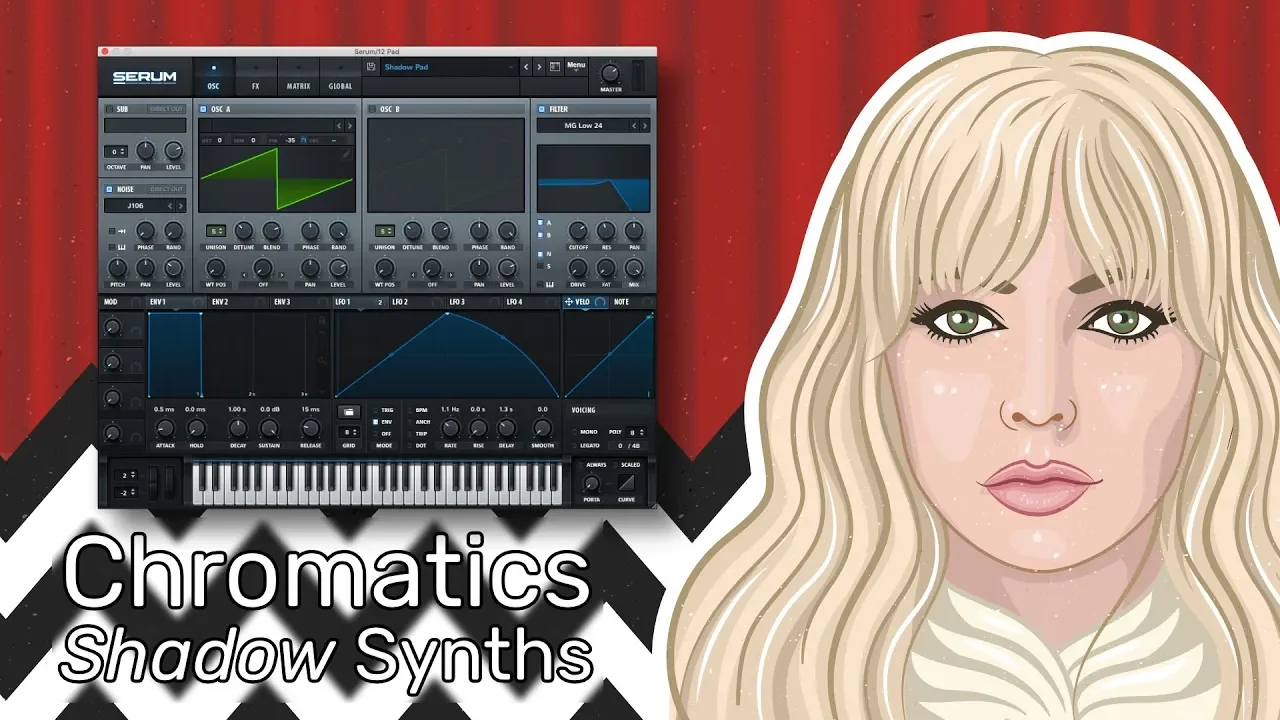Click the filter Res knob
This screenshot has height=720, width=1280.
pos(606,231)
